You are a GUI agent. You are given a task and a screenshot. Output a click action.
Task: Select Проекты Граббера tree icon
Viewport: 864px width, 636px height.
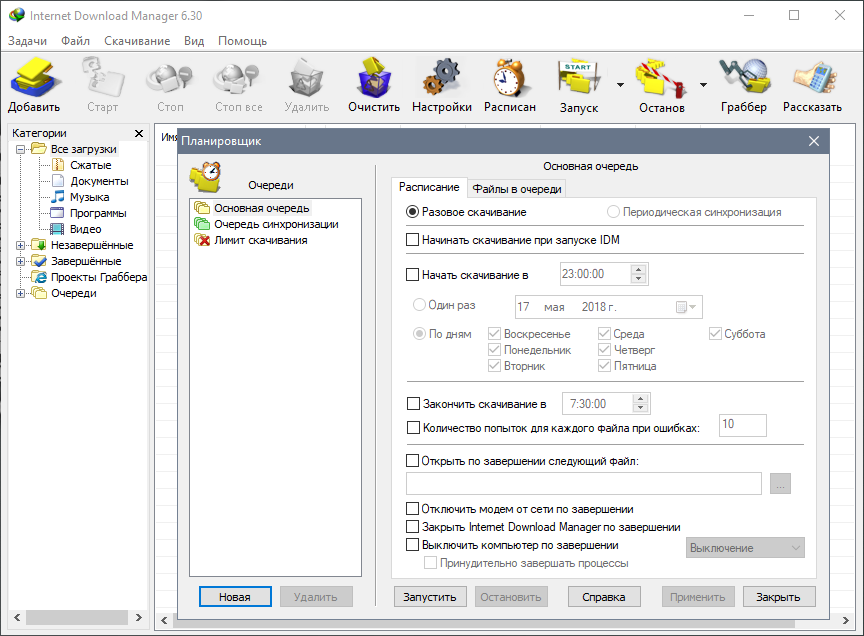39,277
